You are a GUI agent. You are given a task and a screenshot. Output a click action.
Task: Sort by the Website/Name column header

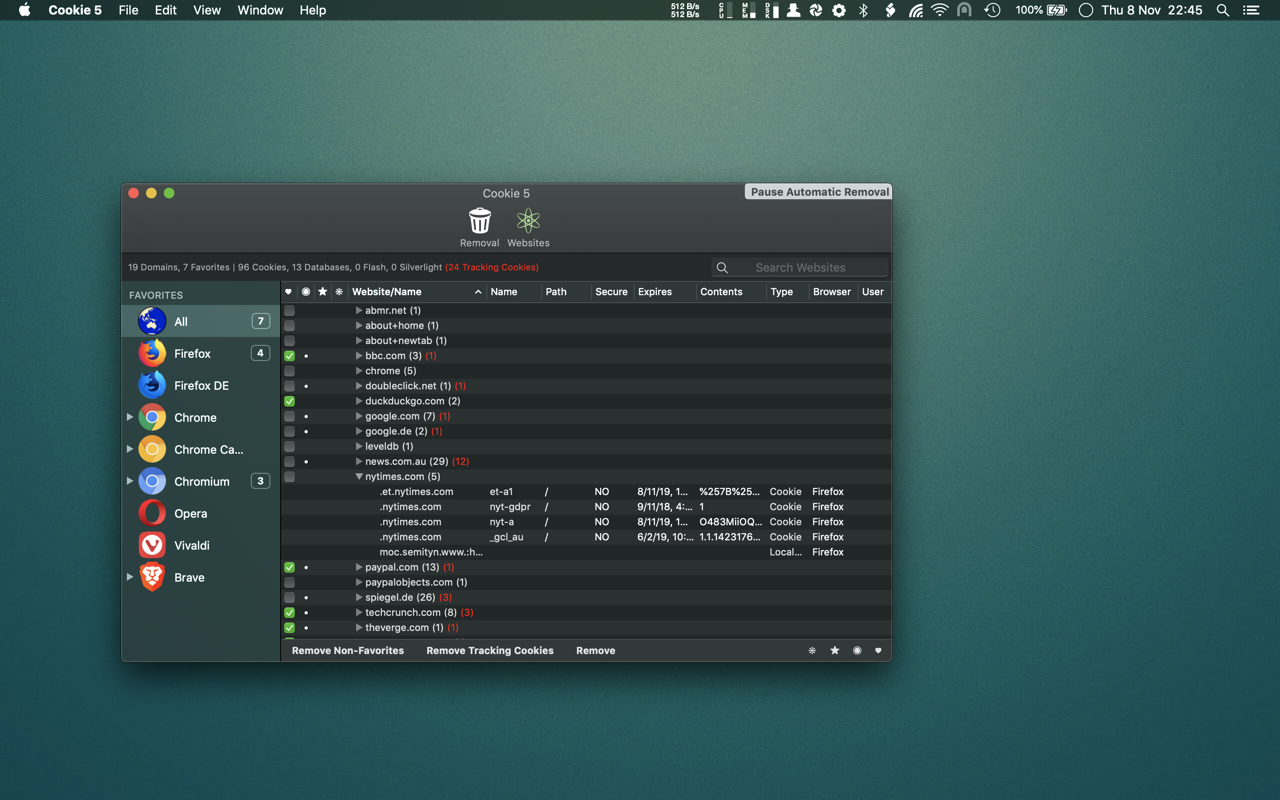pos(416,292)
